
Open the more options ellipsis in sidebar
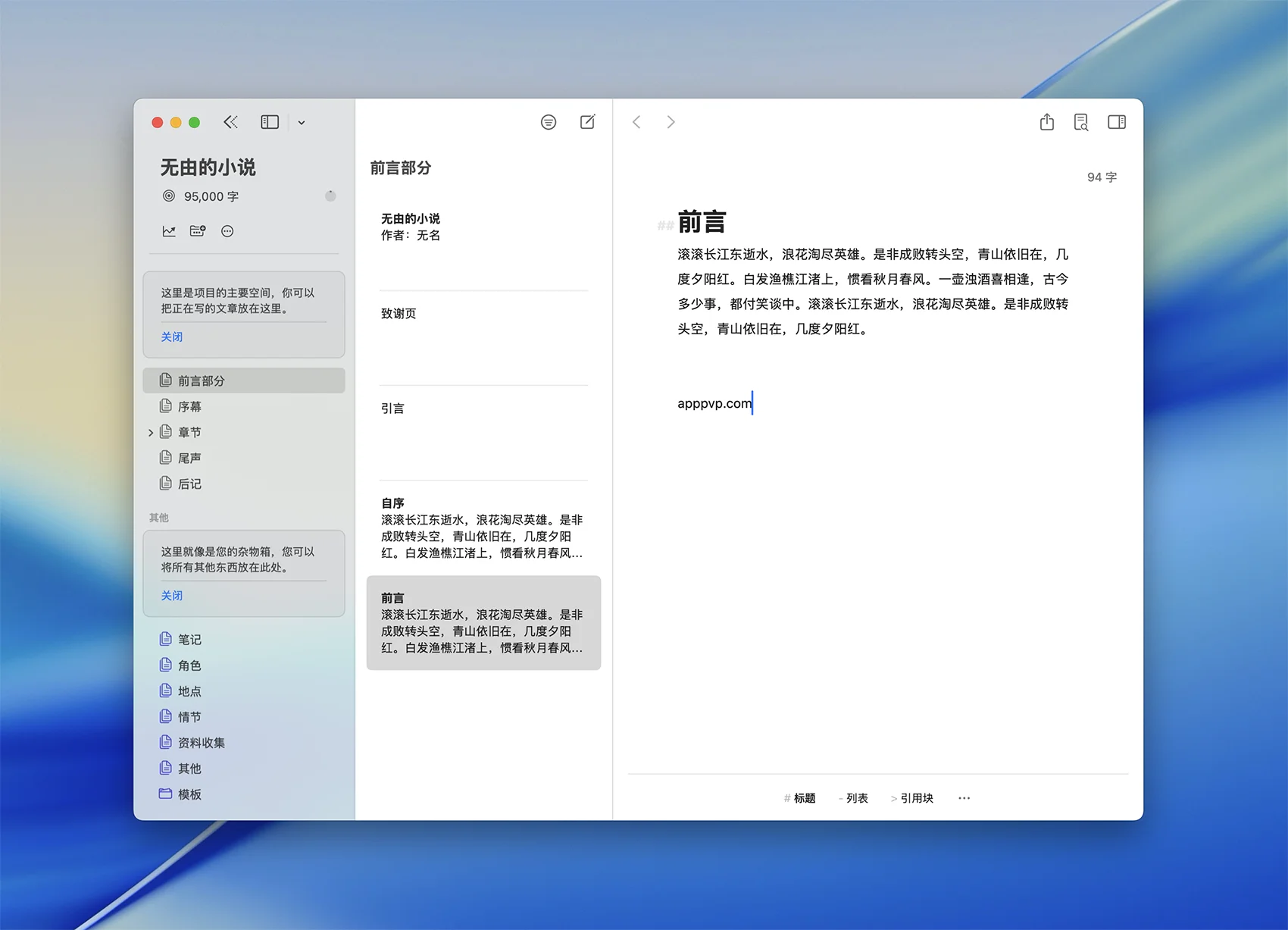point(227,231)
